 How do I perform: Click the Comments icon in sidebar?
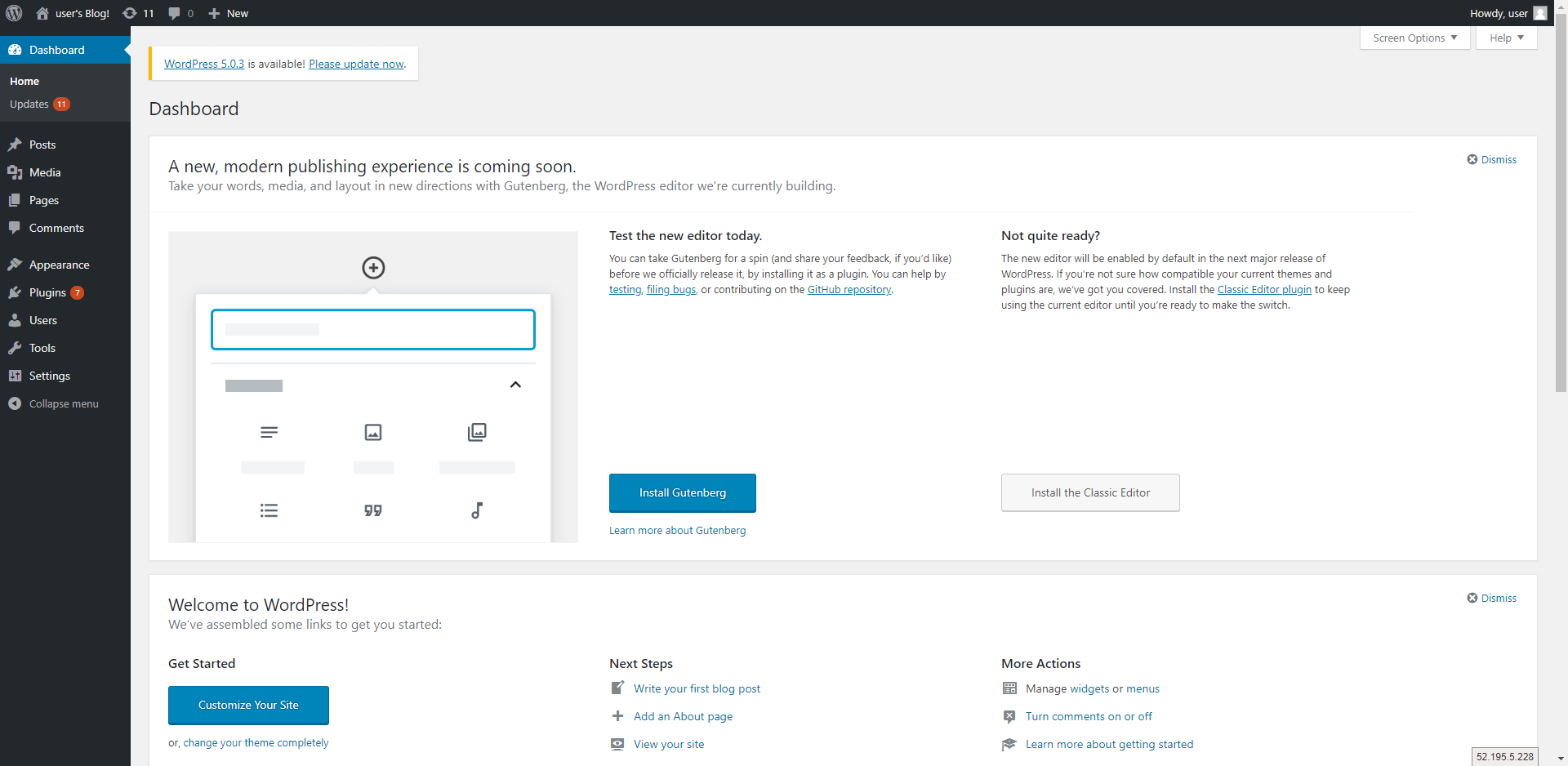click(x=15, y=228)
